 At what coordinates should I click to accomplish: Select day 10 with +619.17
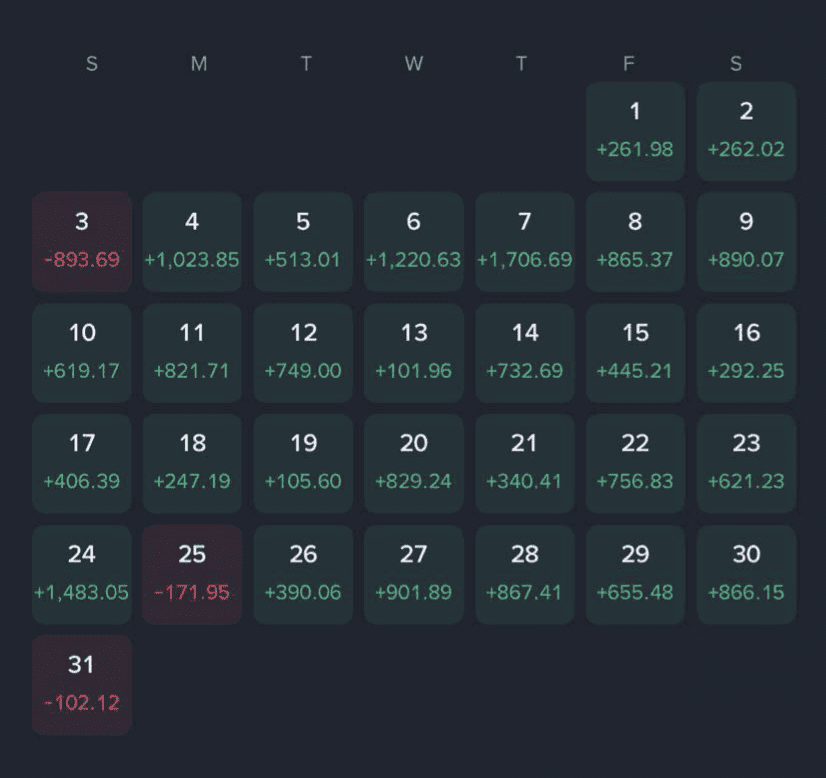82,352
